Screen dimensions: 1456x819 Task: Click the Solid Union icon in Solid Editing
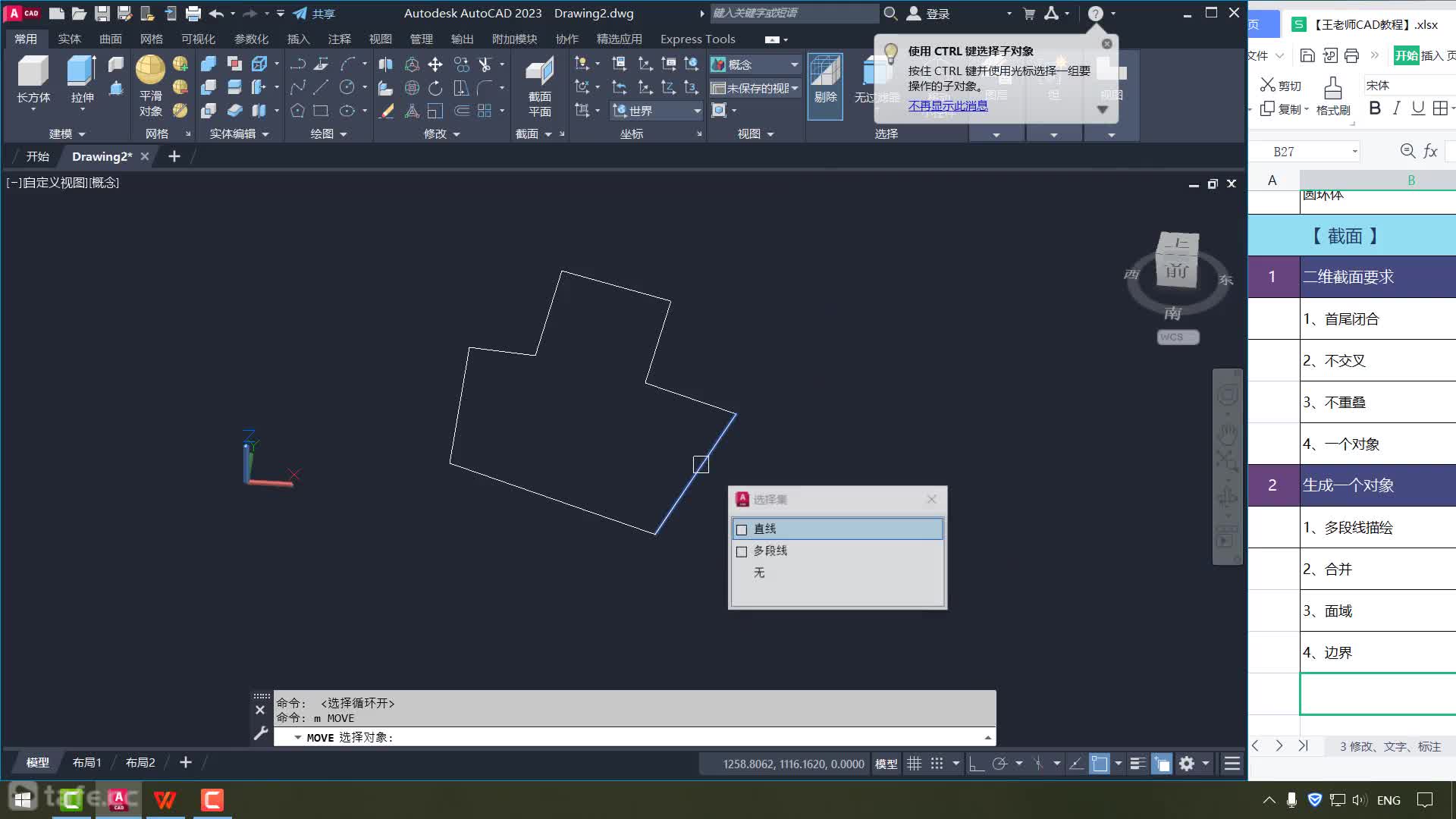(x=209, y=64)
